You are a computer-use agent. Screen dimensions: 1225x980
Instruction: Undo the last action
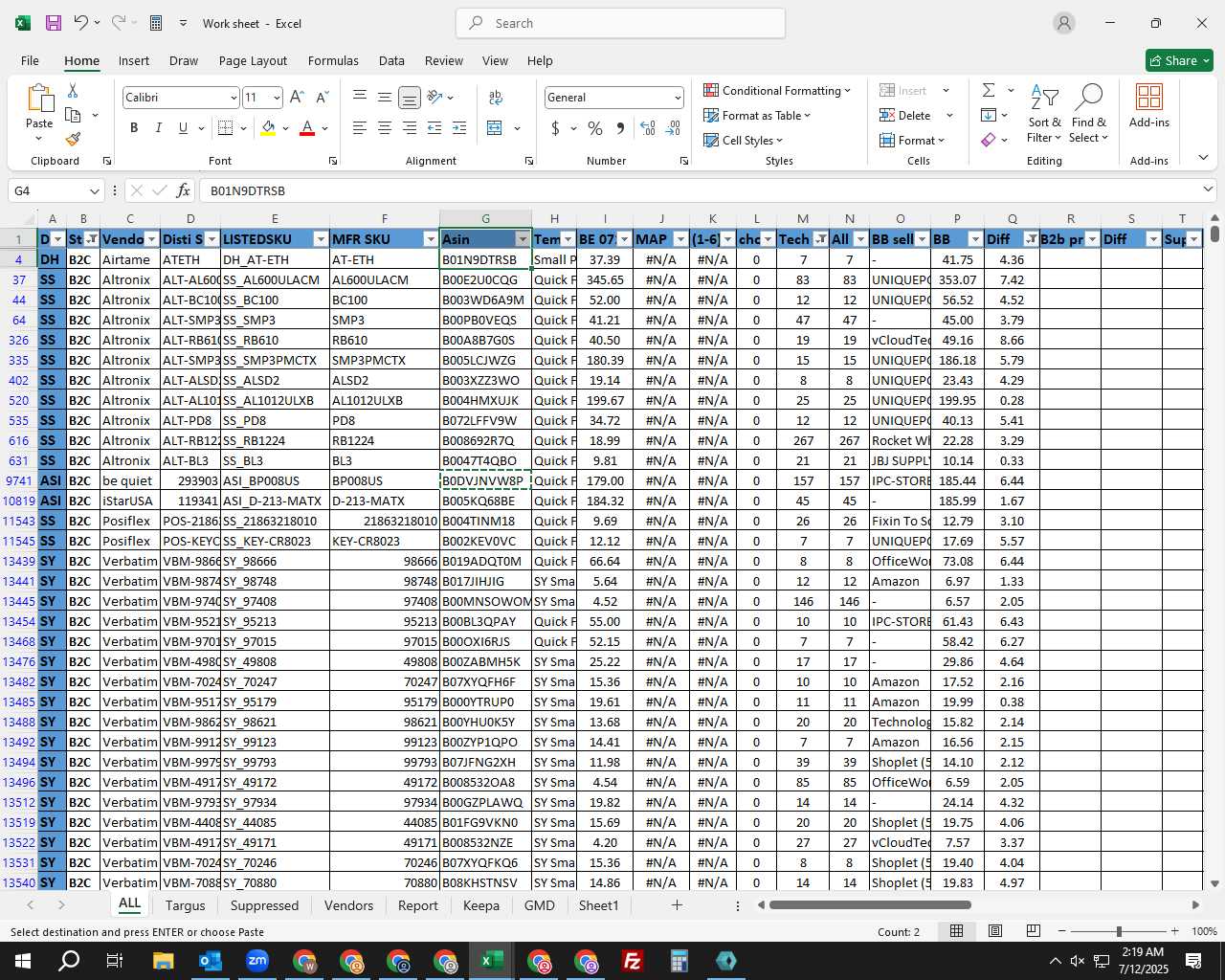(81, 23)
